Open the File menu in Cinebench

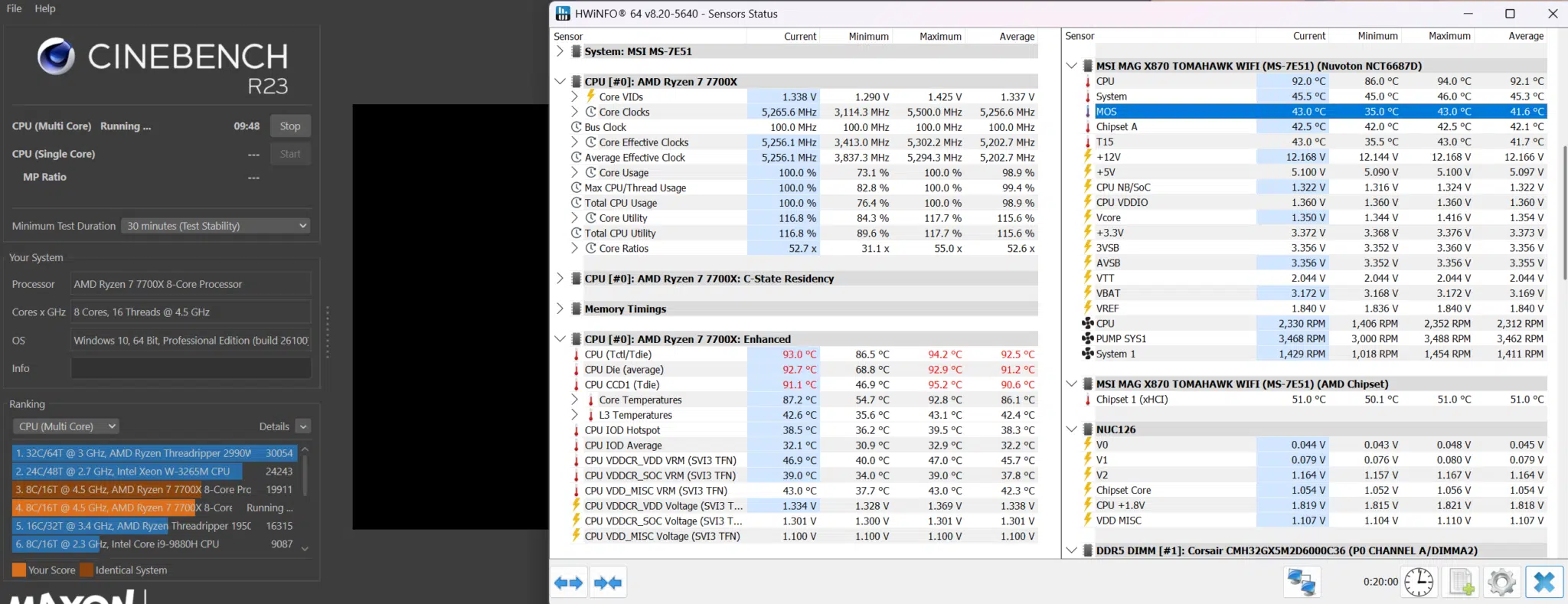14,8
